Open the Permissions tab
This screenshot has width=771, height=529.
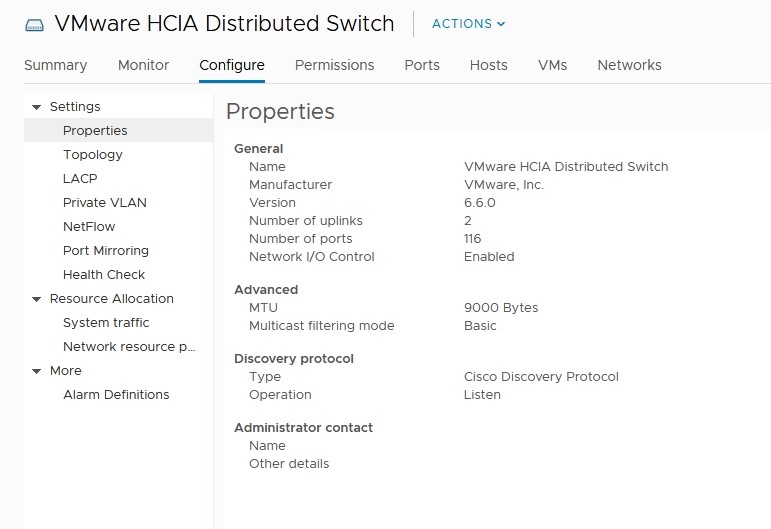[x=334, y=65]
